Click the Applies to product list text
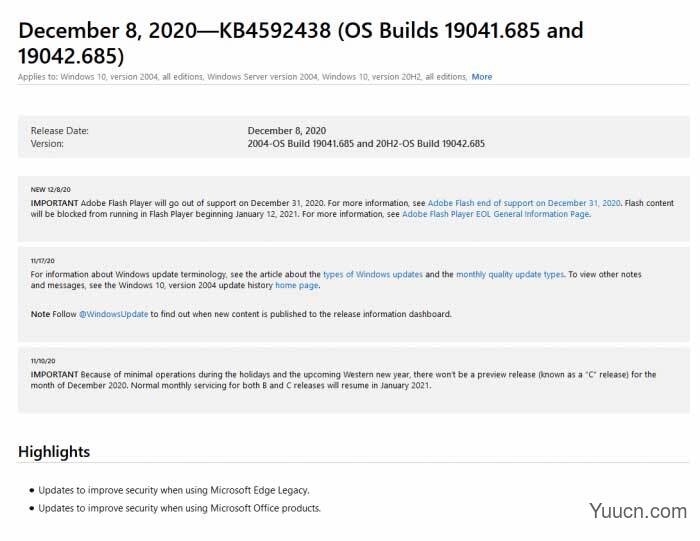The height and width of the screenshot is (541, 700). point(242,77)
